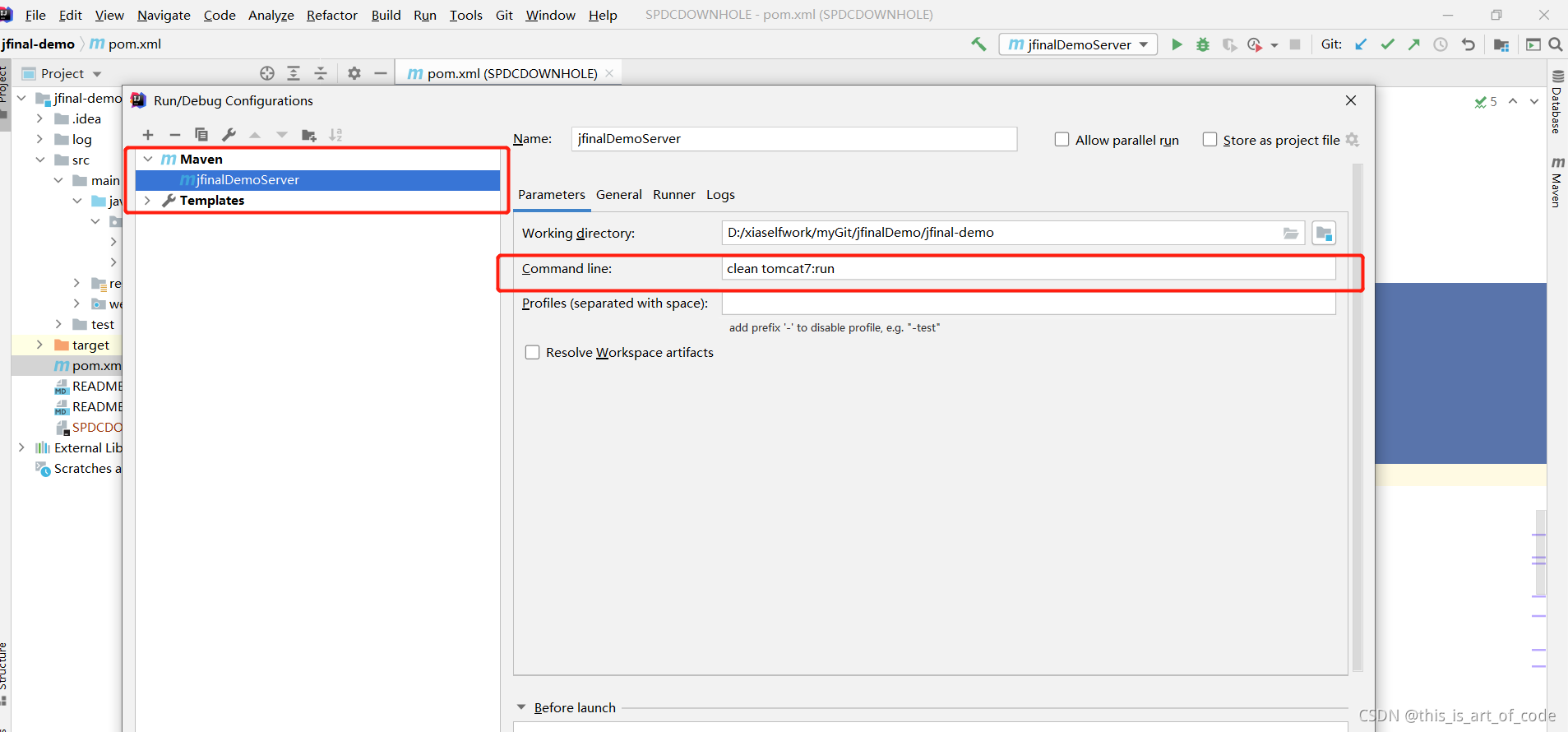This screenshot has height=732, width=1568.
Task: Click Select Opened File target icon
Action: point(267,73)
